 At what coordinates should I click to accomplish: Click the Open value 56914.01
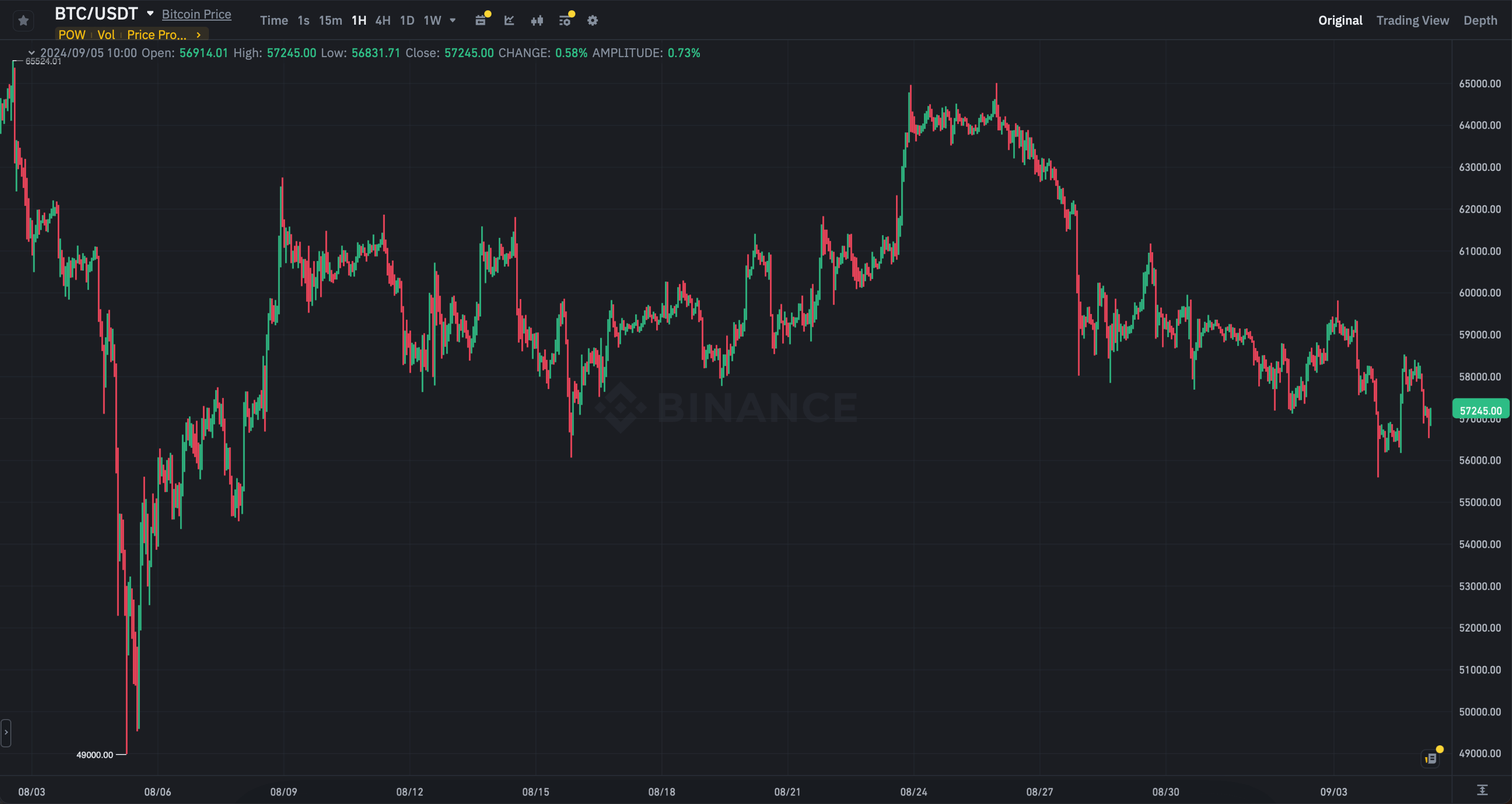pos(203,53)
